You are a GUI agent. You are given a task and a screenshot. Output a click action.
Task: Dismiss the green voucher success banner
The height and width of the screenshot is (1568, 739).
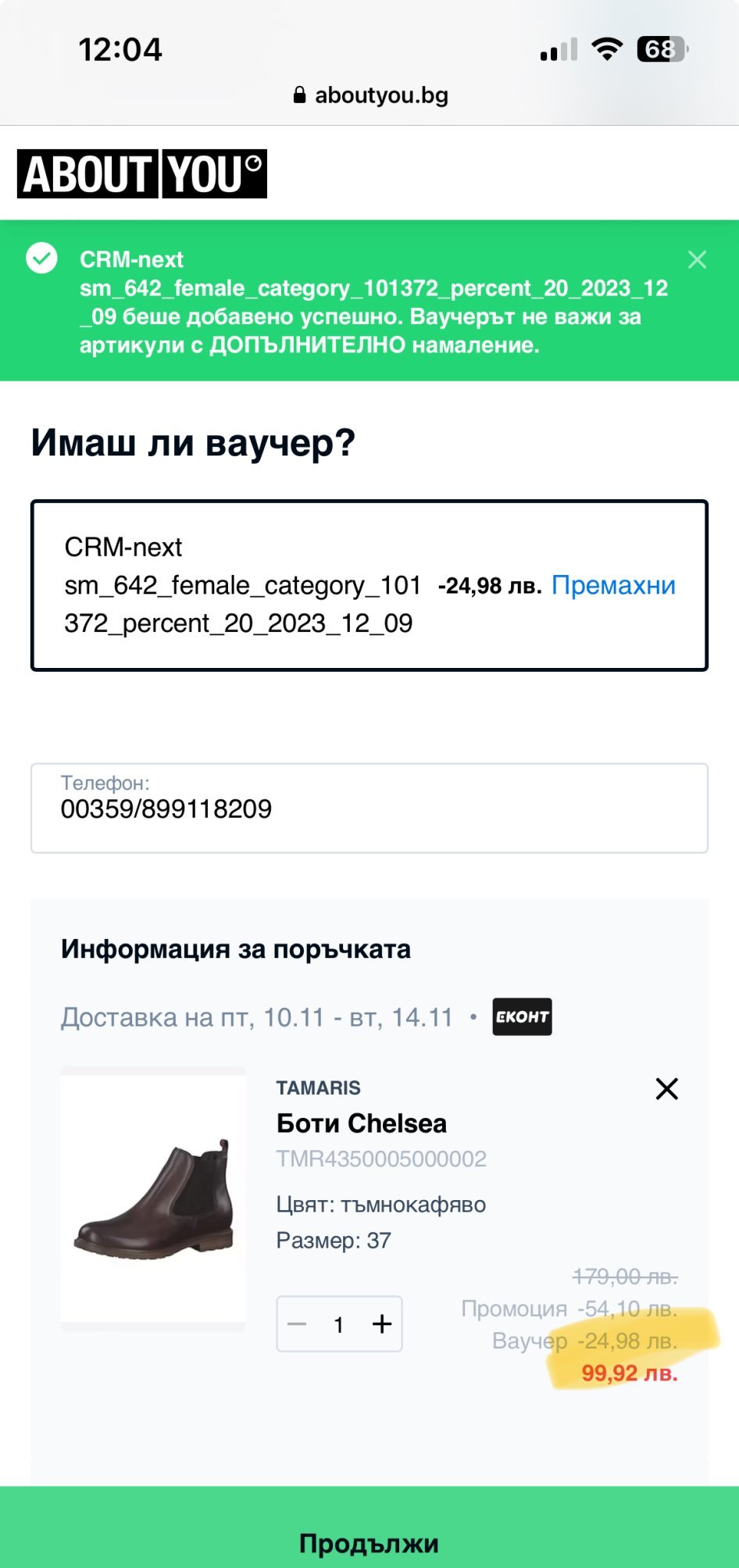pyautogui.click(x=697, y=260)
